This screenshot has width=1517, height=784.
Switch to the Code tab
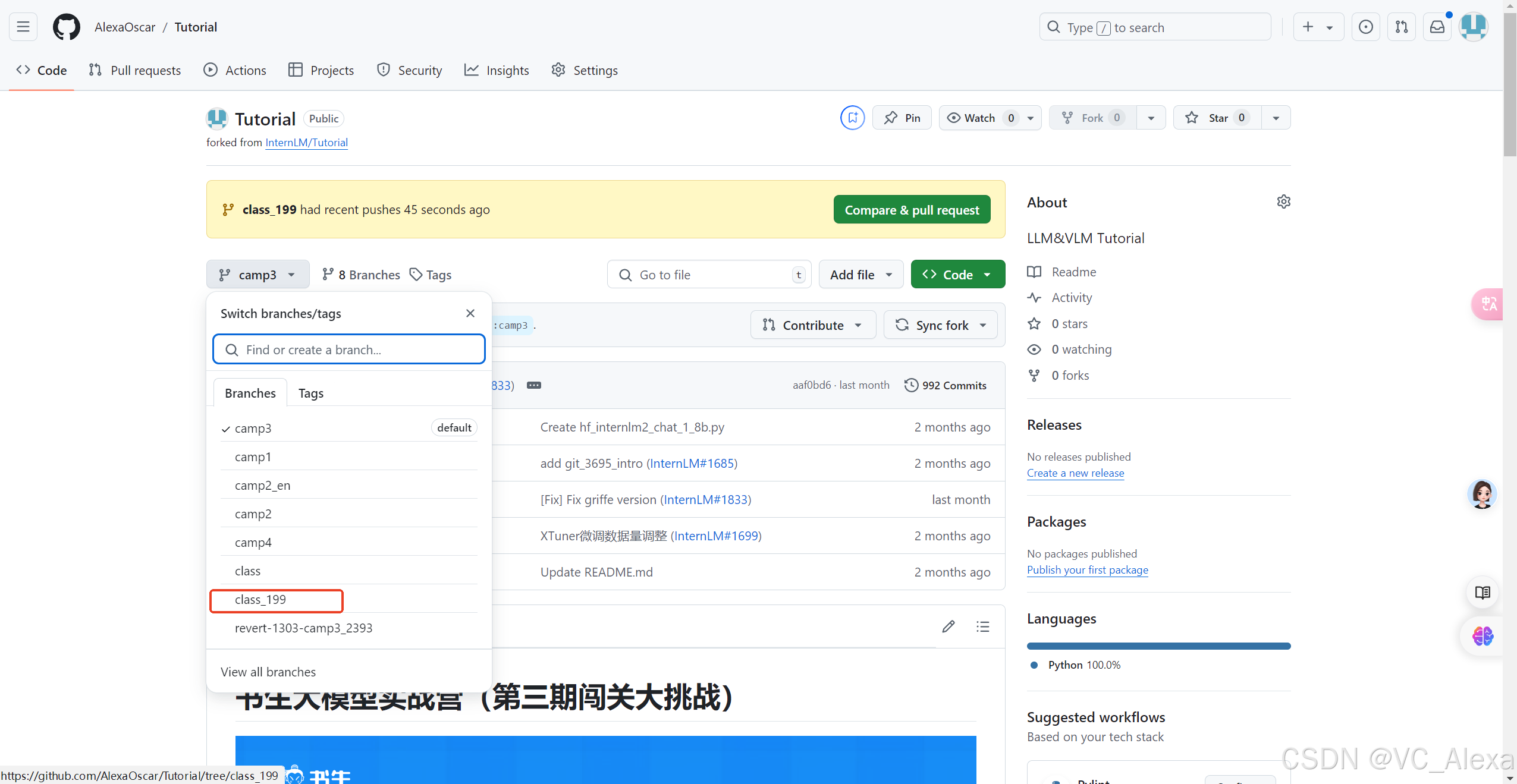click(42, 70)
